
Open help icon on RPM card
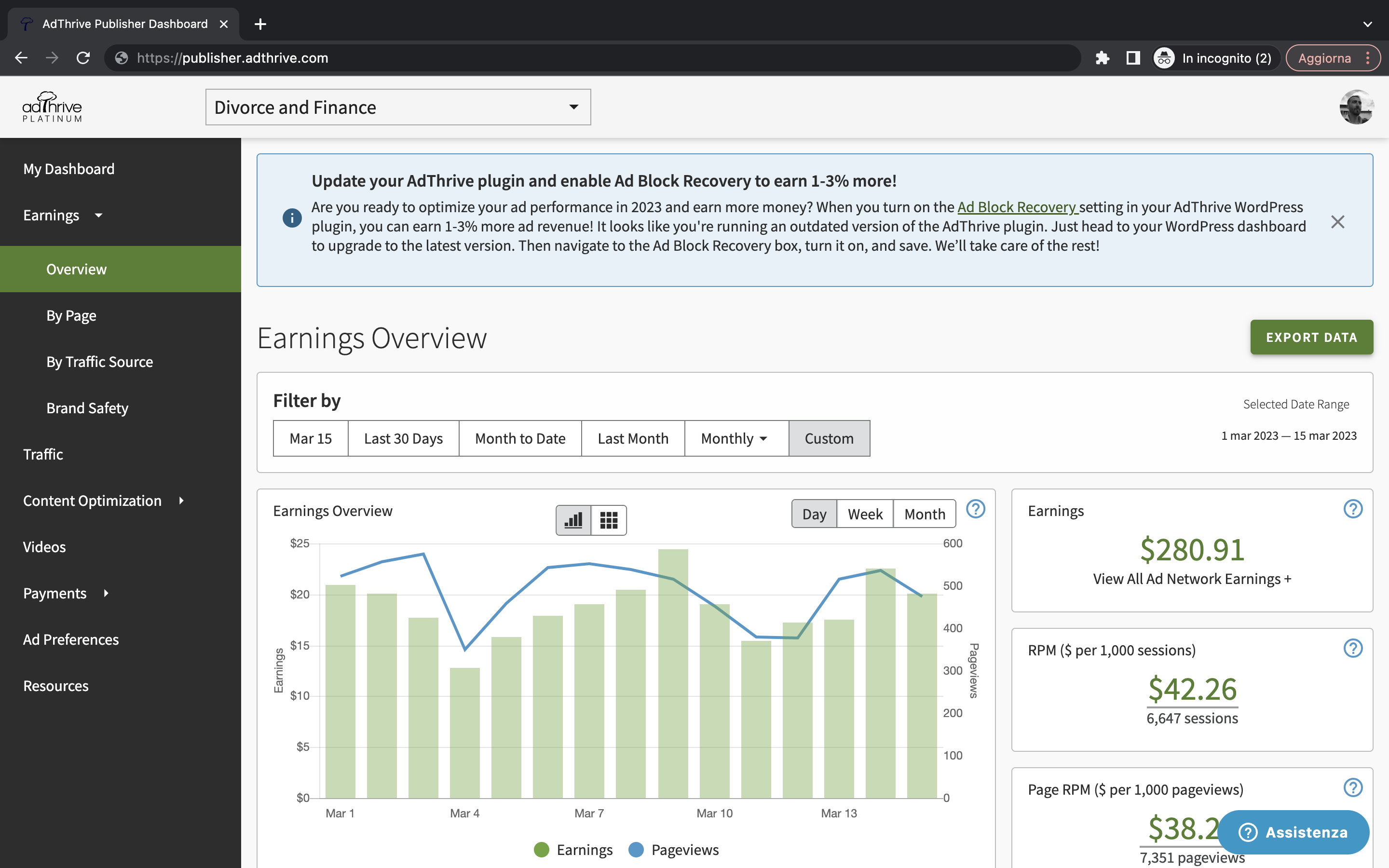(x=1353, y=649)
